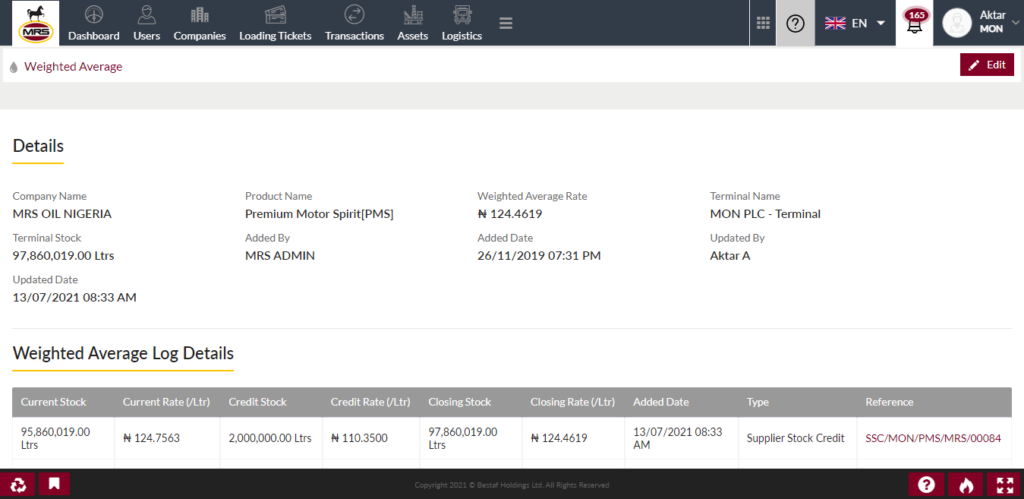This screenshot has height=499, width=1024.
Task: Click the Closing Rate (/Ltr) column header
Action: click(573, 402)
